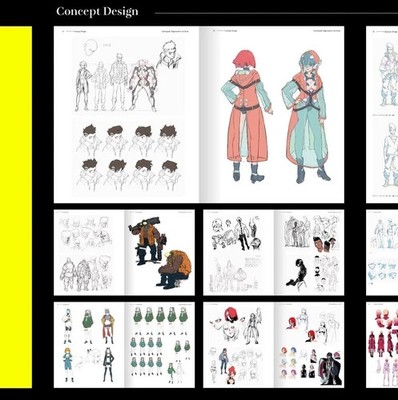The height and width of the screenshot is (400, 398).
Task: Open the six outfit characters page
Action: tap(89, 345)
